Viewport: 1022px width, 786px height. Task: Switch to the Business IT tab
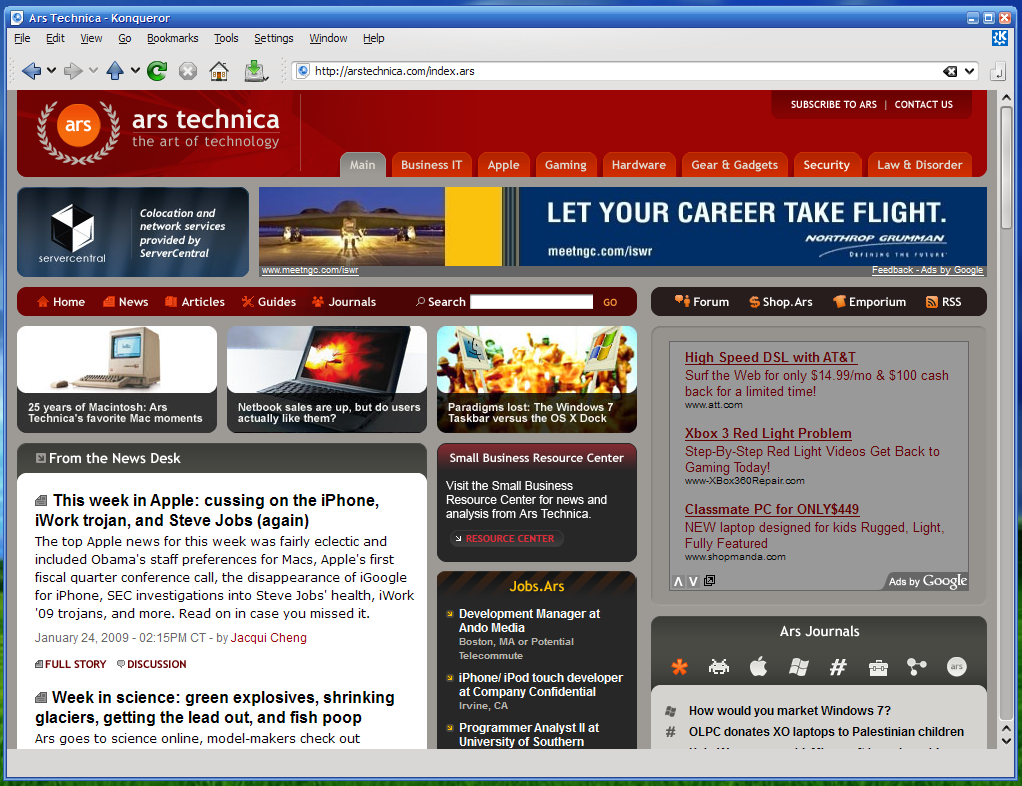pyautogui.click(x=431, y=165)
